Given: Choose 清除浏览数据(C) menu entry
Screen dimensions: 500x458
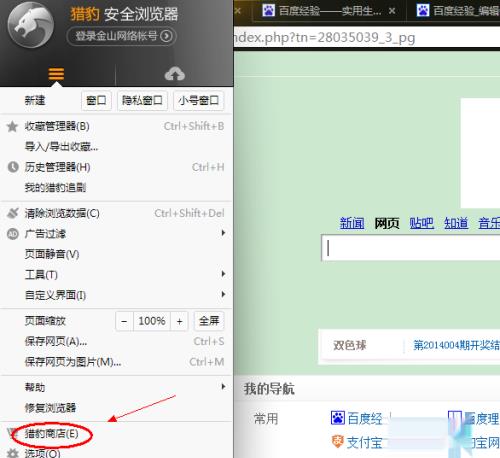Looking at the screenshot, I should click(x=115, y=213).
